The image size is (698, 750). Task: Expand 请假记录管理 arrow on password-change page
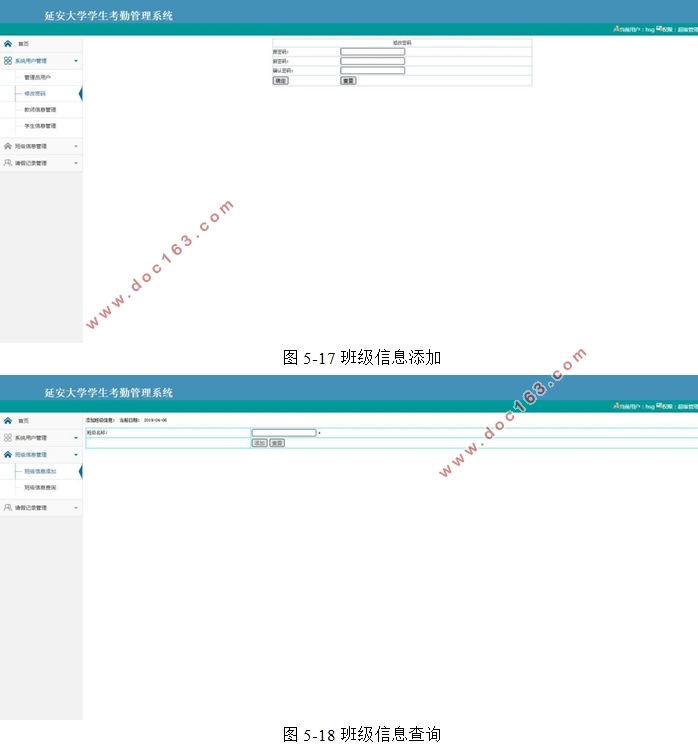pyautogui.click(x=76, y=163)
